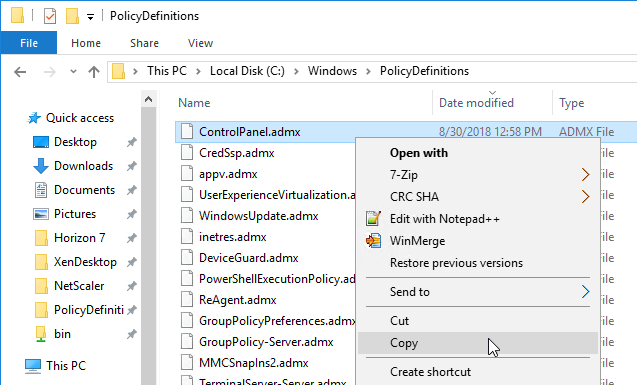Click the New Folder quick access icon
The height and width of the screenshot is (385, 637).
pos(72,16)
